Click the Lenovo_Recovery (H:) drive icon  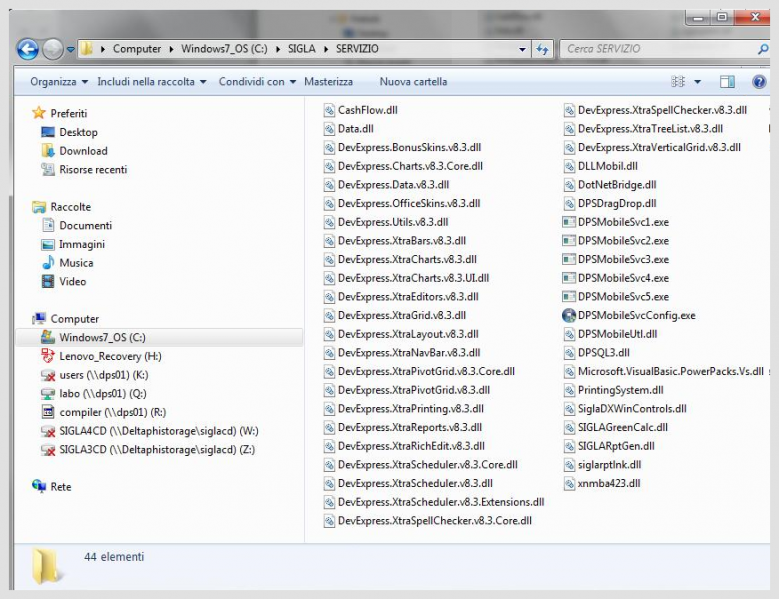48,356
